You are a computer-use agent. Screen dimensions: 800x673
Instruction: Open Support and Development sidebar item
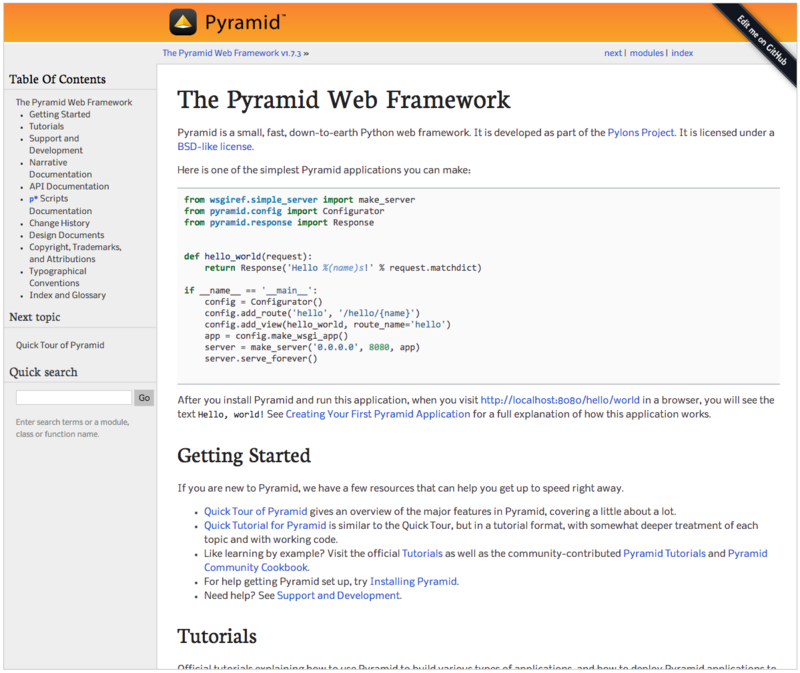pos(56,144)
